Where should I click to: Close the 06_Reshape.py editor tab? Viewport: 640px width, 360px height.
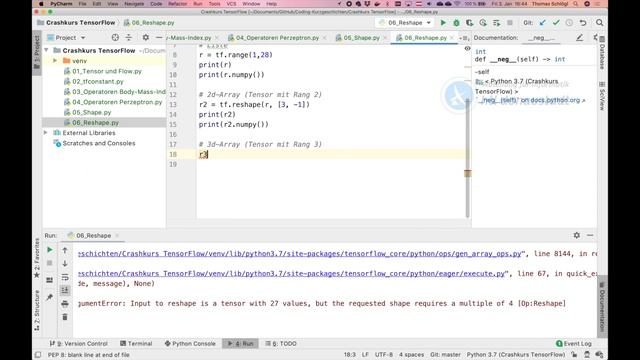click(x=452, y=38)
